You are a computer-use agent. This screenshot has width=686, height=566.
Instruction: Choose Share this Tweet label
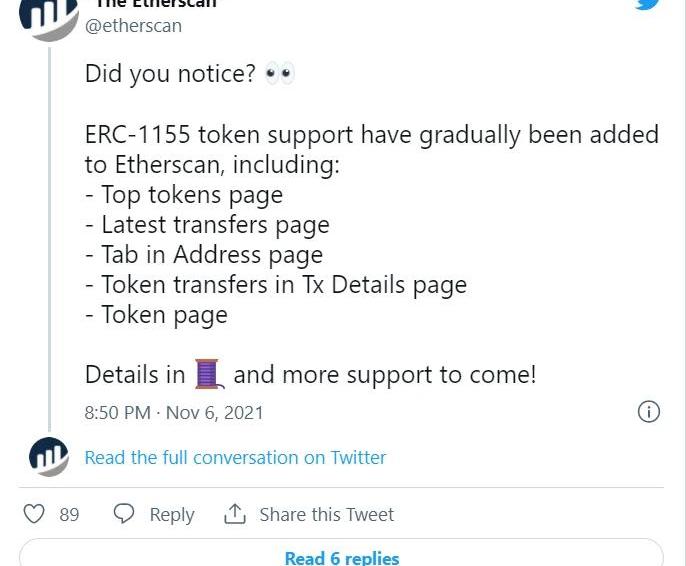[326, 514]
